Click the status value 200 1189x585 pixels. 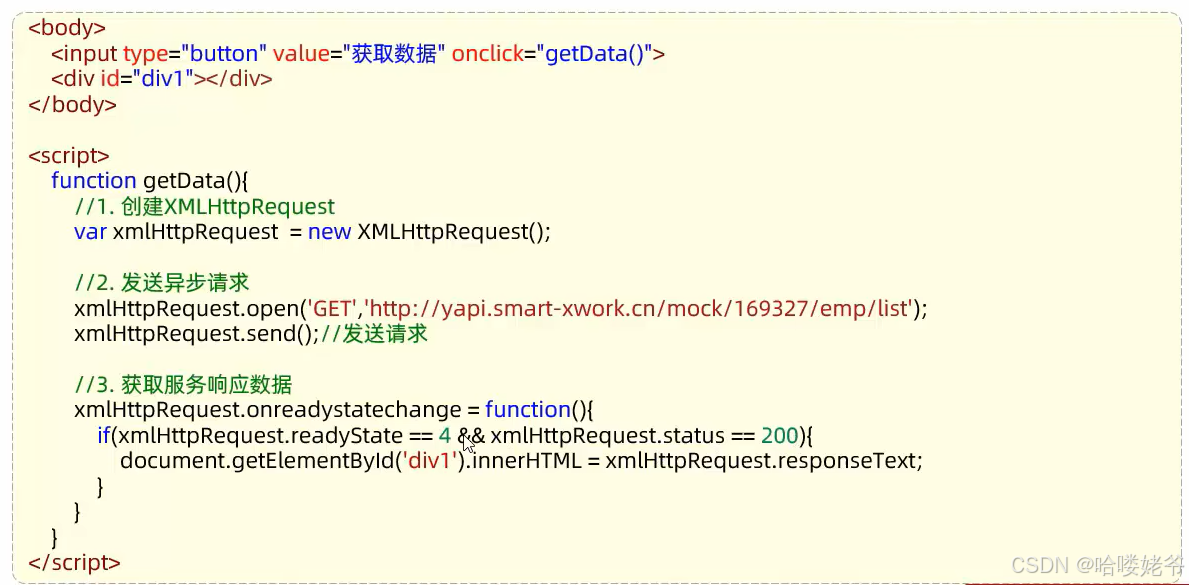pos(779,436)
